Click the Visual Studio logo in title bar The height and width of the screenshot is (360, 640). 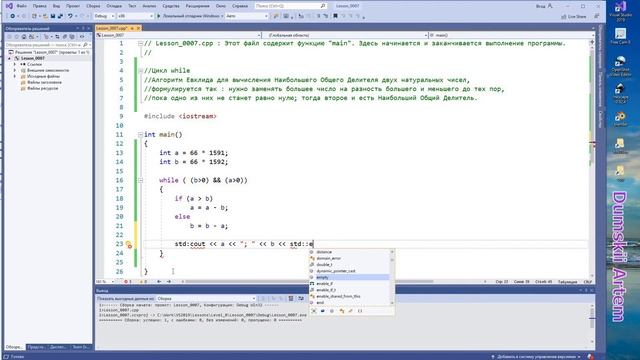tap(9, 6)
